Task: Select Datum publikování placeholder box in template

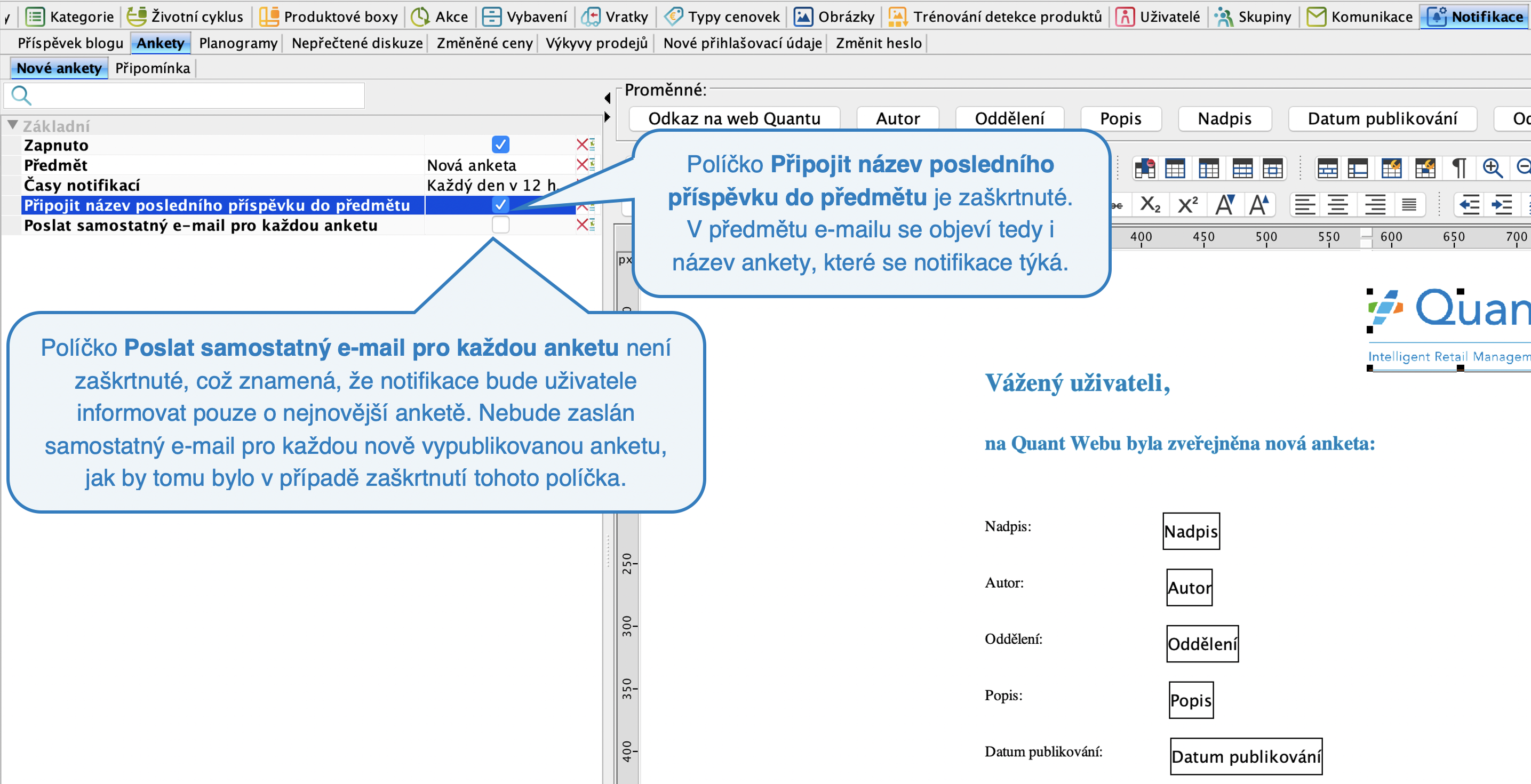Action: pos(1246,756)
